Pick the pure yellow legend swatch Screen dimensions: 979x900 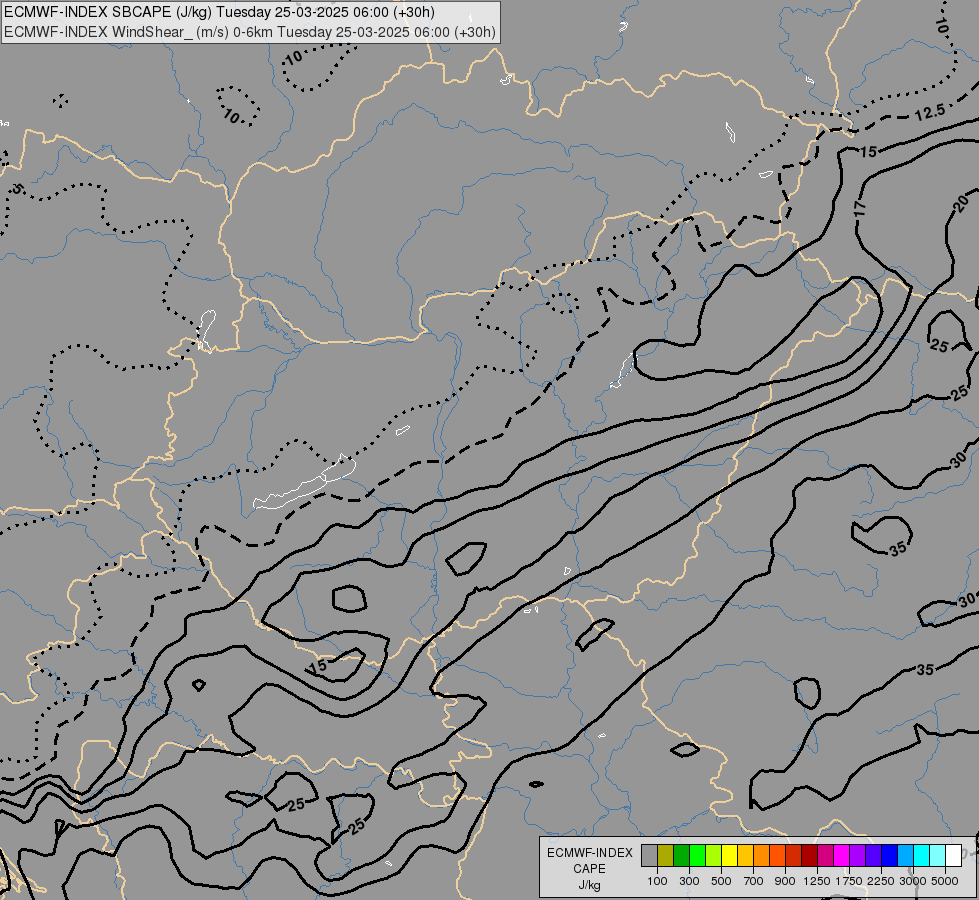[729, 855]
